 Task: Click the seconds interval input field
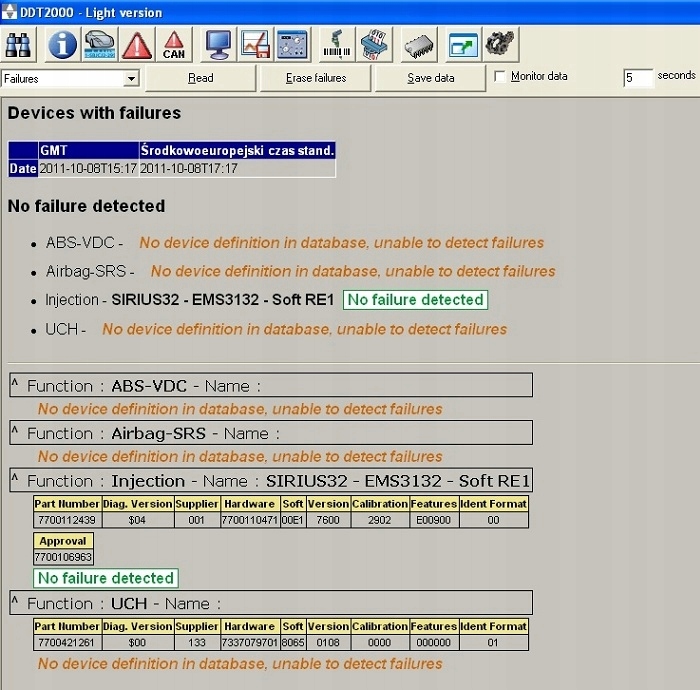[638, 78]
